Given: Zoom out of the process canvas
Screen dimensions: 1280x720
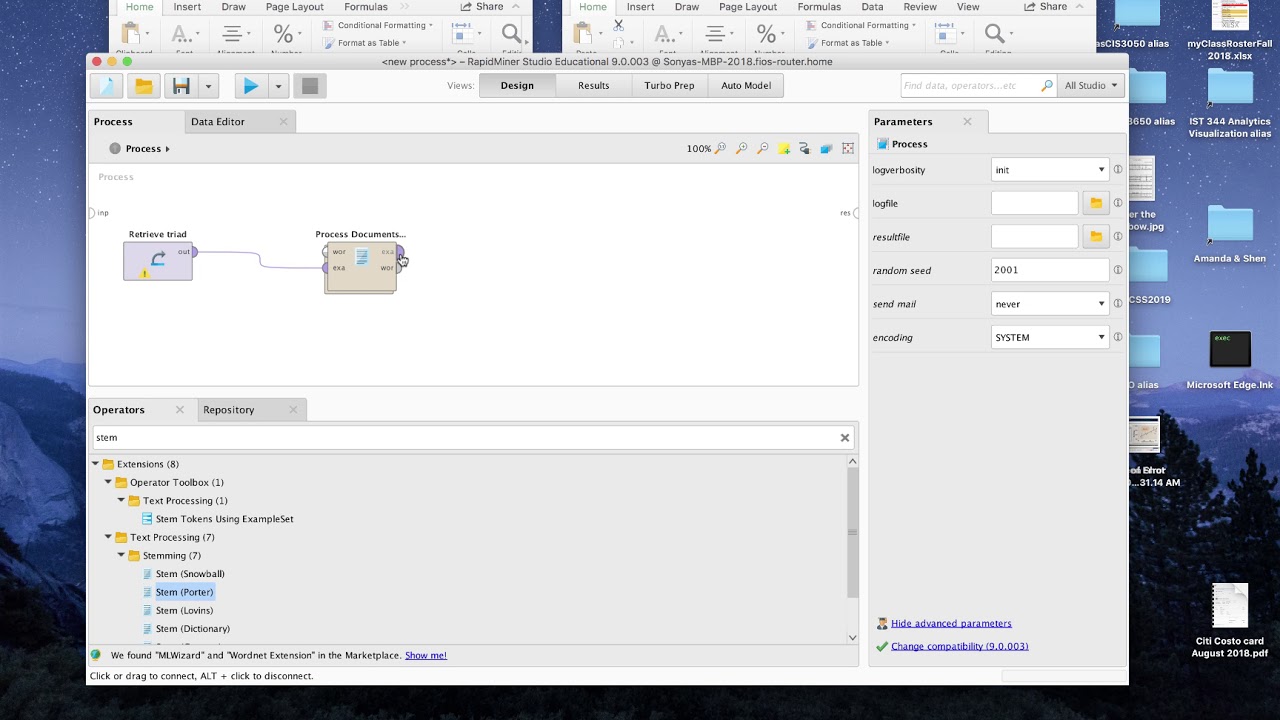Looking at the screenshot, I should [762, 149].
